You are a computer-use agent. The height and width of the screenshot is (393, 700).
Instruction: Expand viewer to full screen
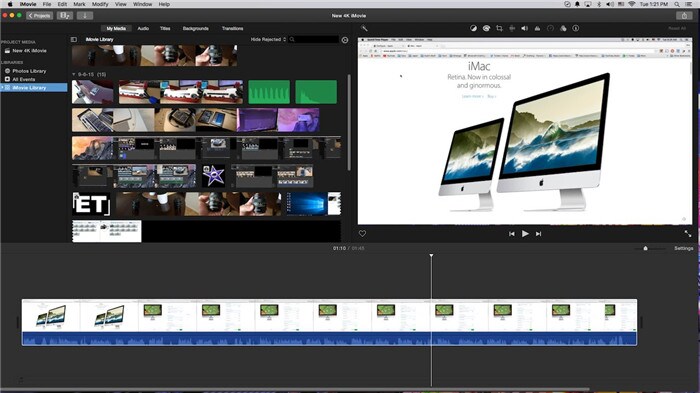pos(688,234)
